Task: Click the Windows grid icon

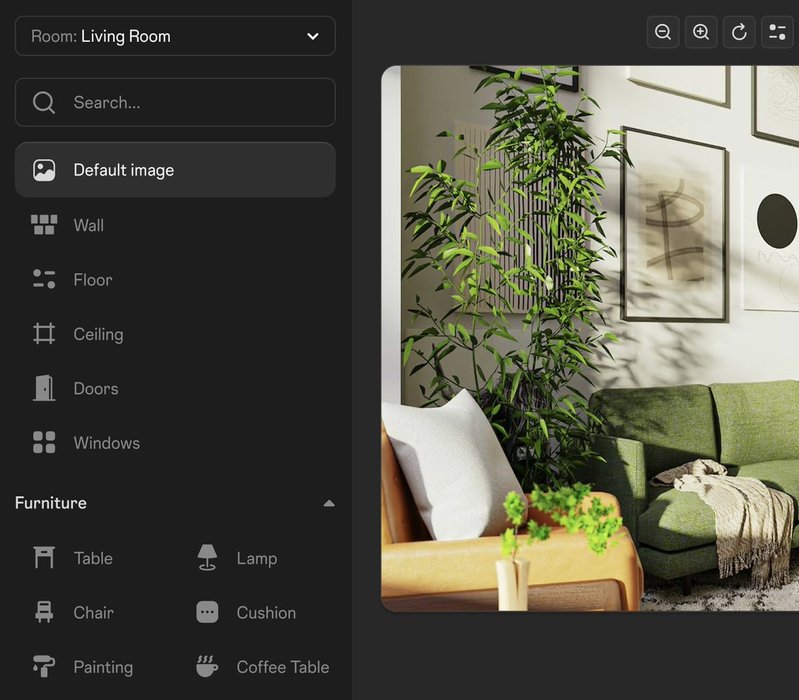Action: [44, 442]
